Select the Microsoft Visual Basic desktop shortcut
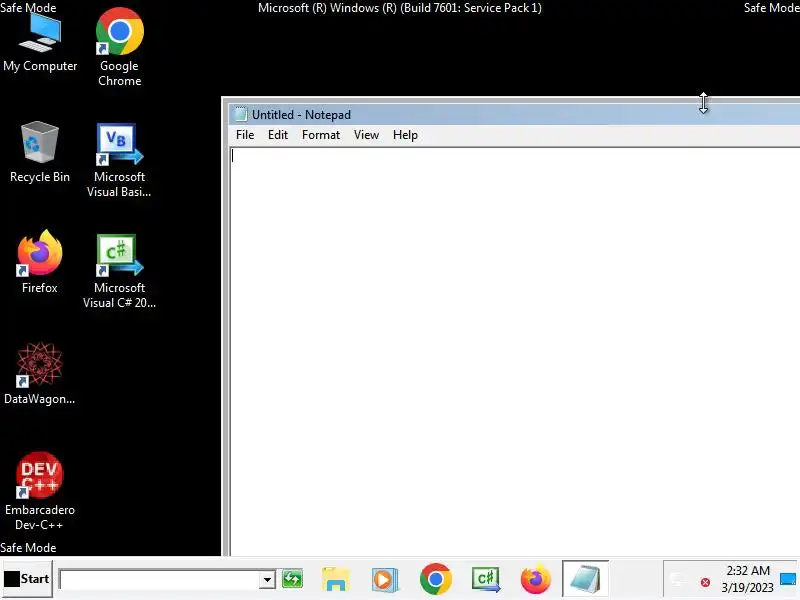 point(119,160)
